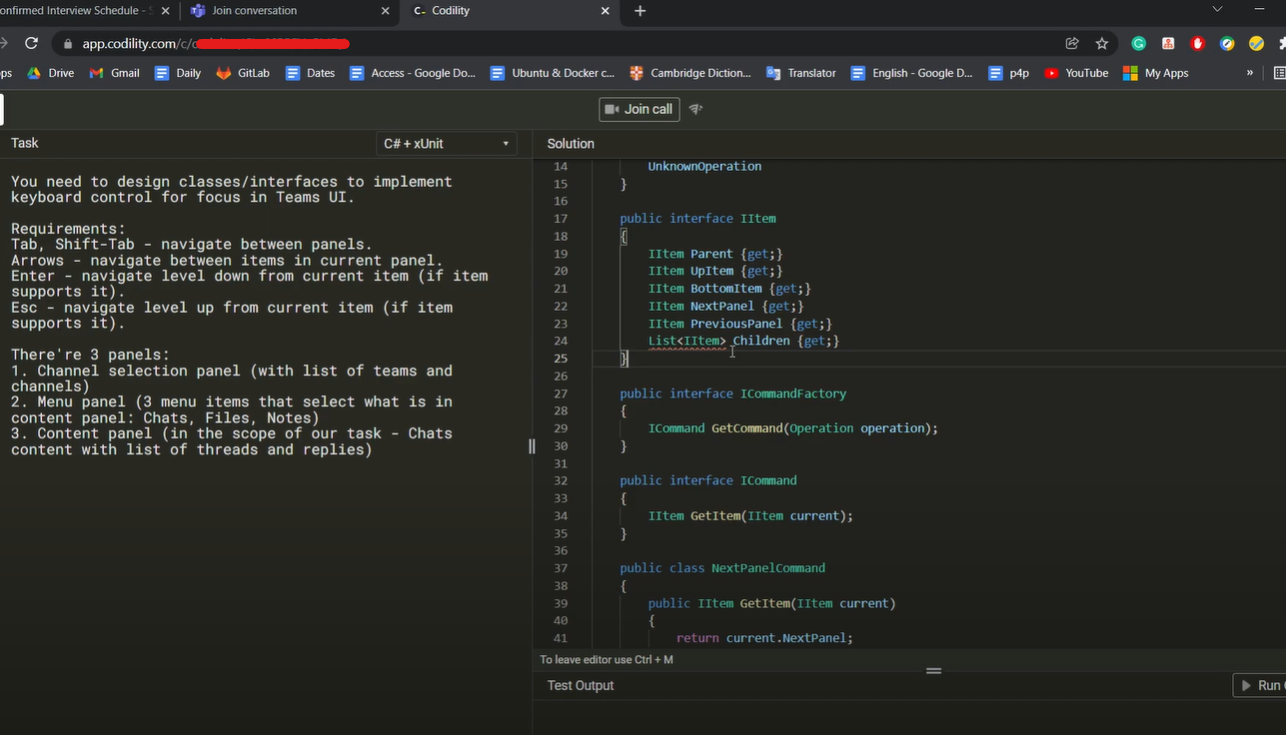1286x735 pixels.
Task: Click line number 25 in the gutter
Action: tap(560, 358)
